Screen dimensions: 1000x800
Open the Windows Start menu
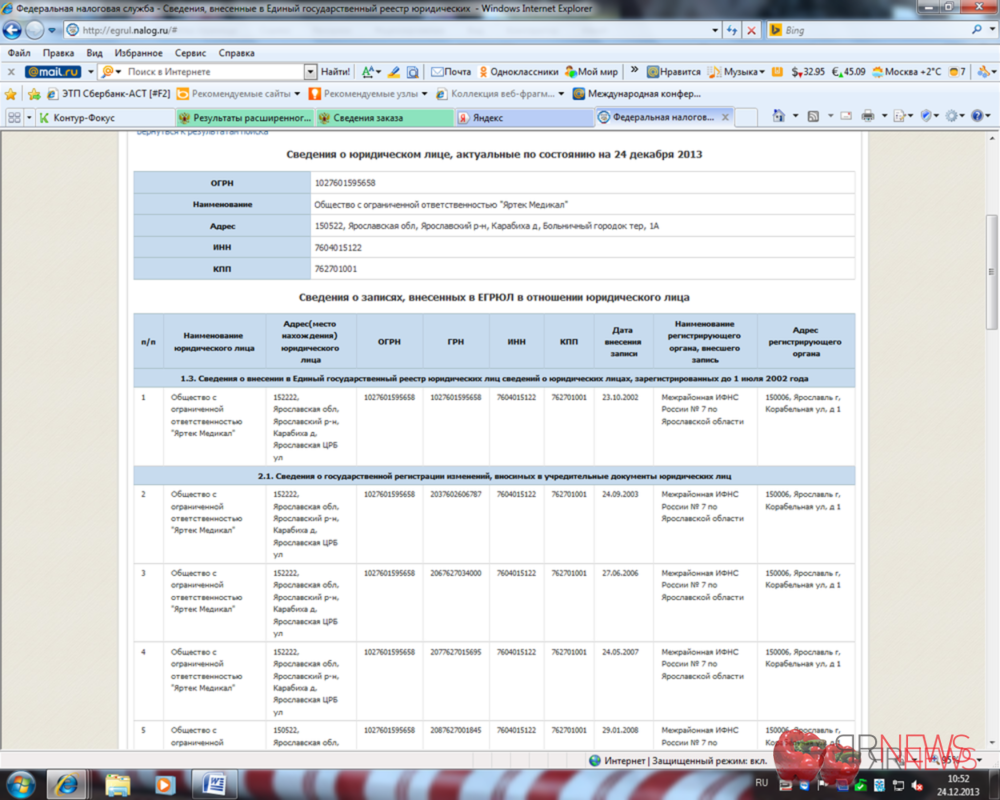tap(20, 784)
